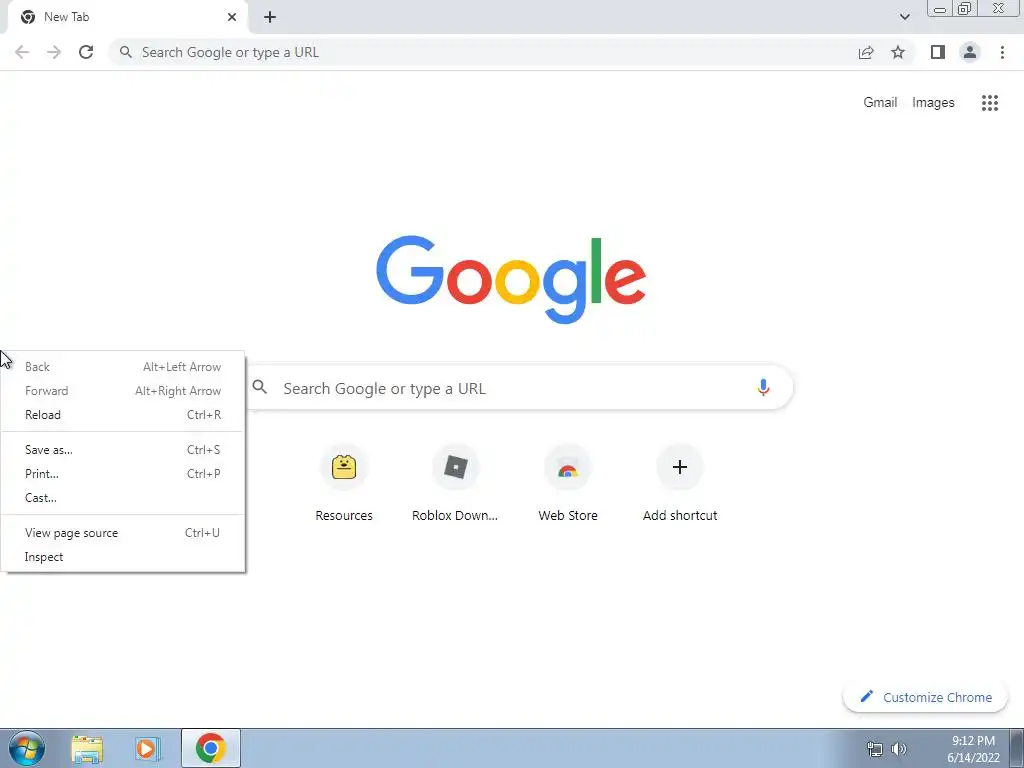
Task: Click the Chrome taskbar icon
Action: click(210, 748)
